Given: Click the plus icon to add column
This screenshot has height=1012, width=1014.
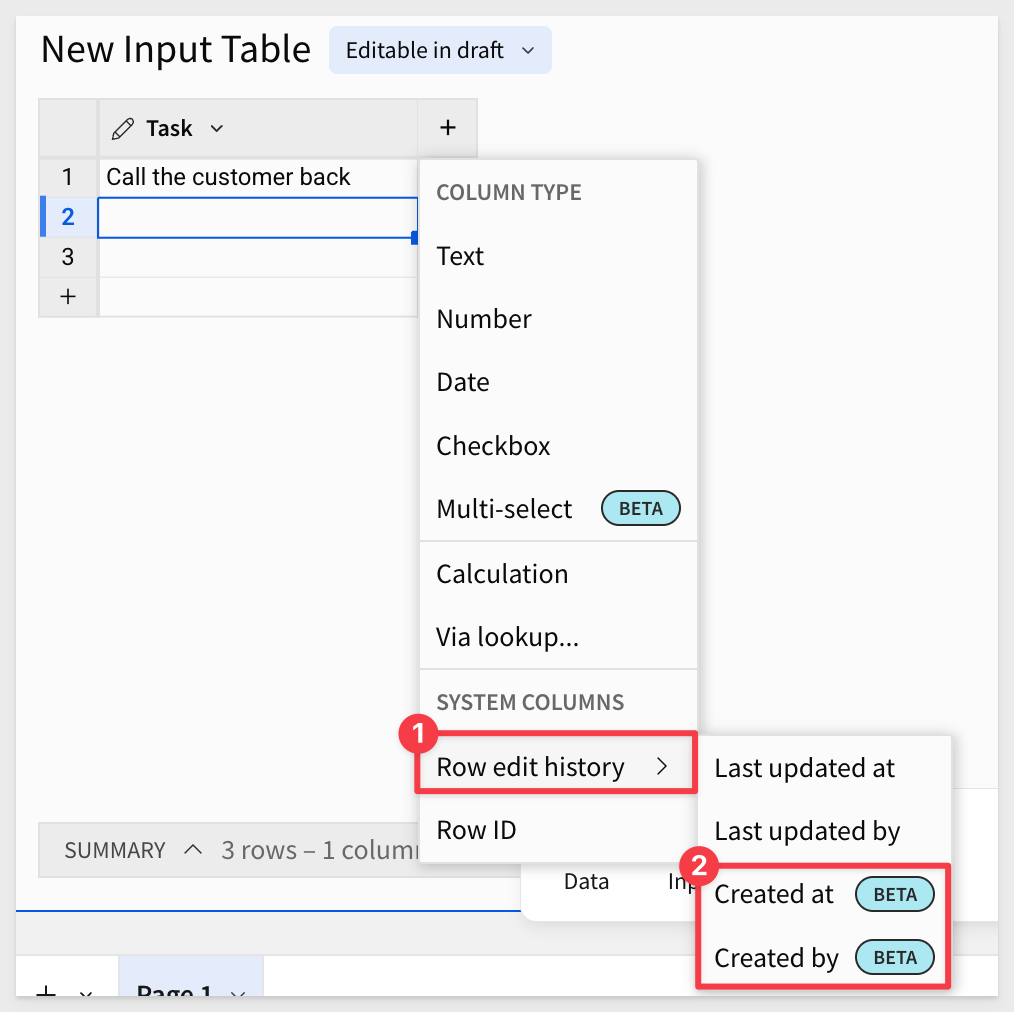Looking at the screenshot, I should pos(447,128).
